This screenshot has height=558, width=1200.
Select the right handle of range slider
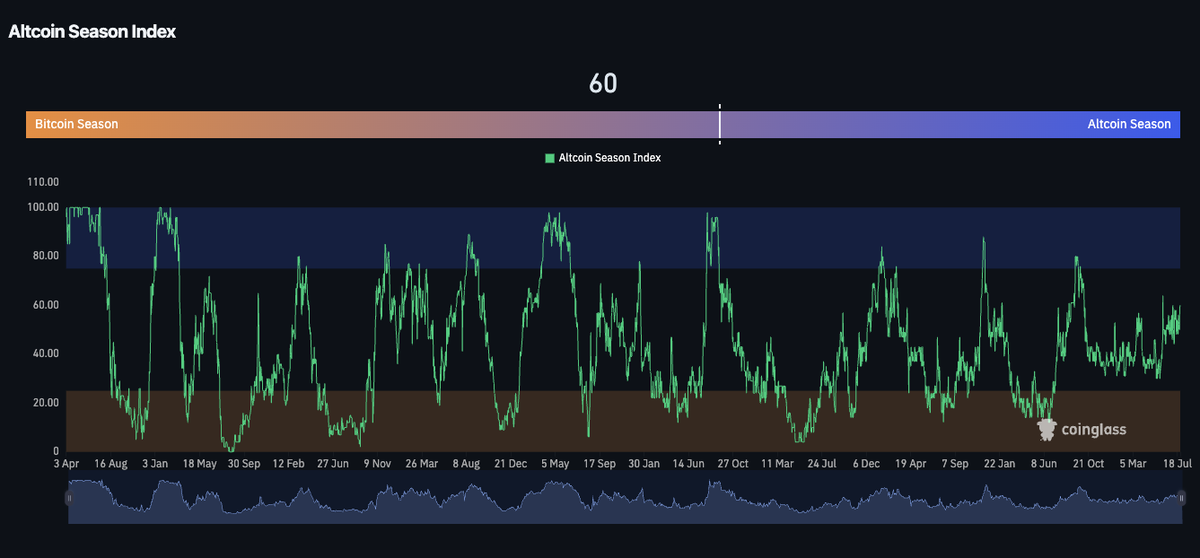point(1181,497)
